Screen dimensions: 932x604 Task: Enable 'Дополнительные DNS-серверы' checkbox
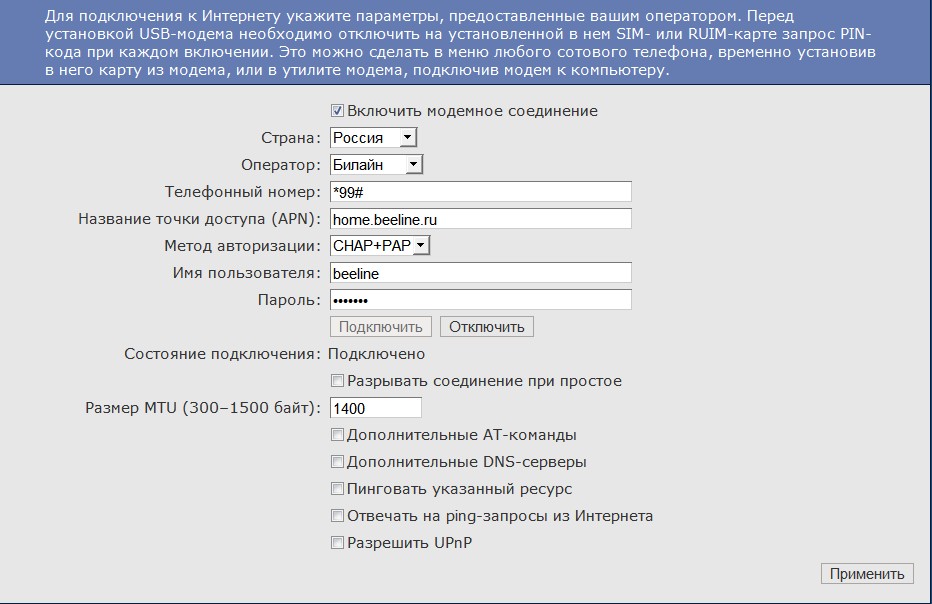click(338, 462)
